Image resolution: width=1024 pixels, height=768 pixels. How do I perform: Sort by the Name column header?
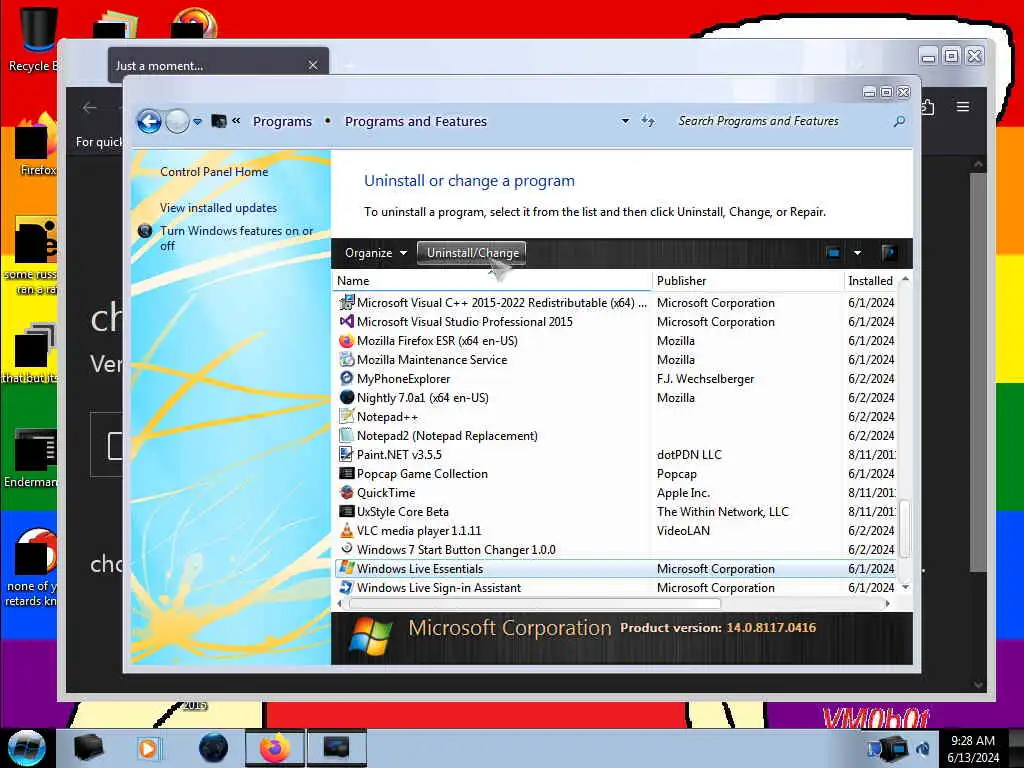(492, 281)
